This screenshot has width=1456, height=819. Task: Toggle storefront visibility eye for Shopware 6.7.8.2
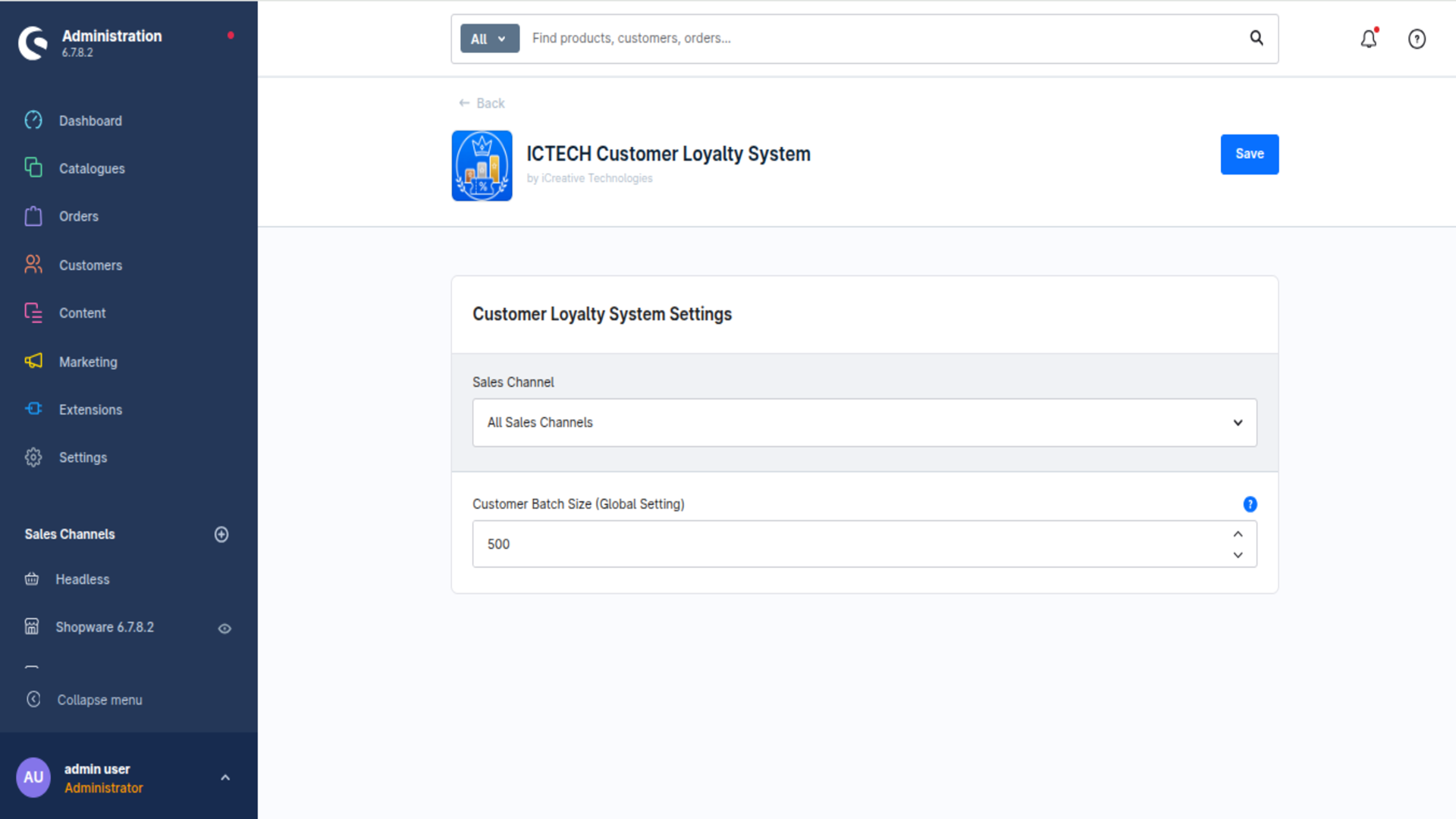(224, 629)
